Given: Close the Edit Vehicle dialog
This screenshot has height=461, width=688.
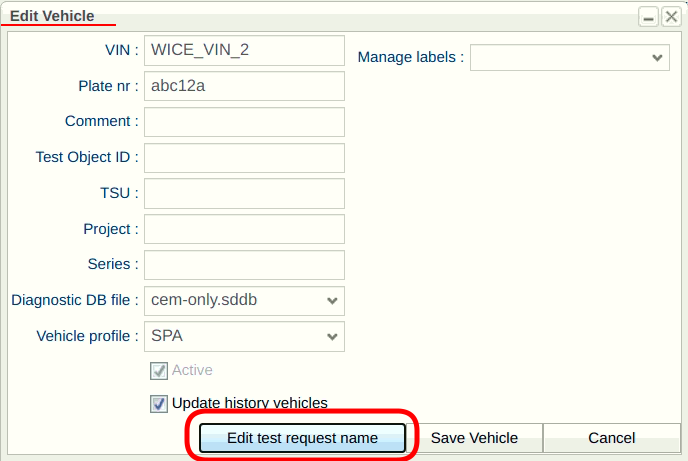Looking at the screenshot, I should (x=671, y=17).
